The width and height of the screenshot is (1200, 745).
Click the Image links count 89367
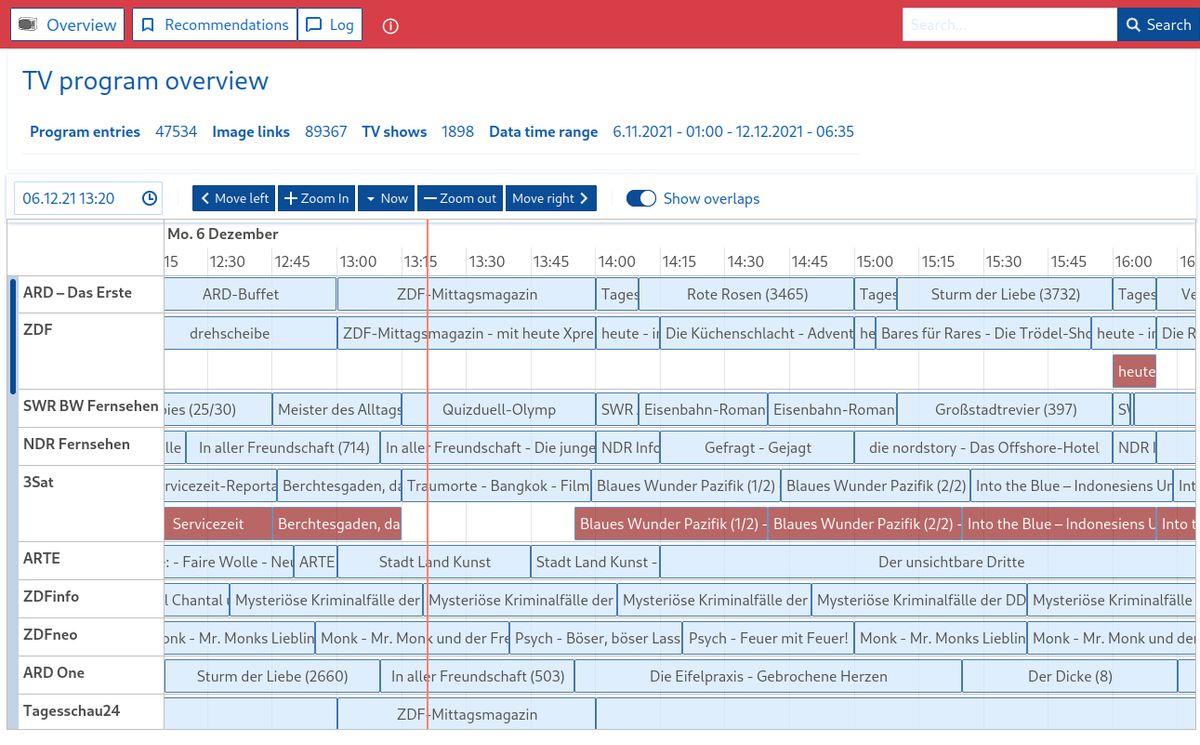click(x=326, y=131)
